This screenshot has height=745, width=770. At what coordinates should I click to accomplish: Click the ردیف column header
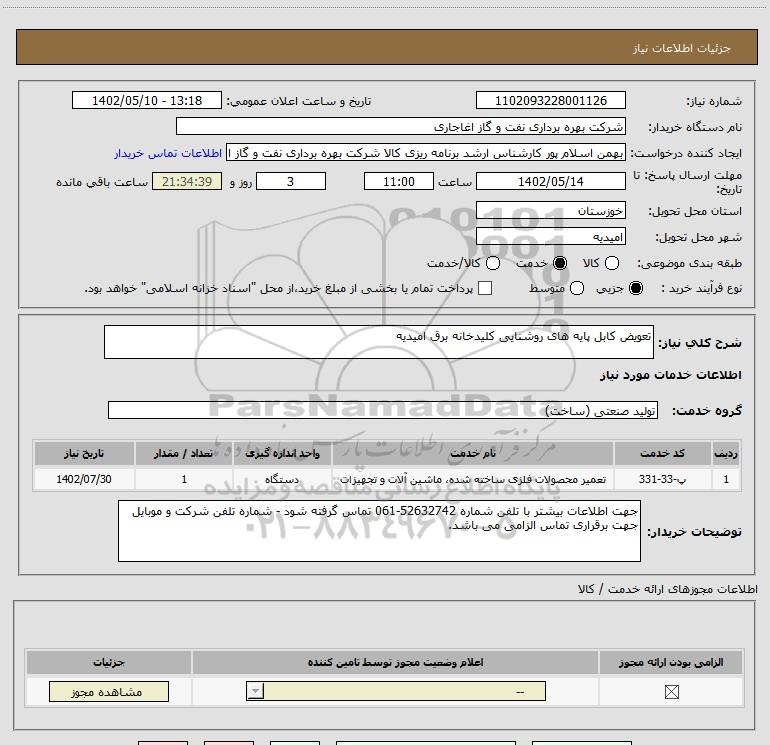[726, 453]
